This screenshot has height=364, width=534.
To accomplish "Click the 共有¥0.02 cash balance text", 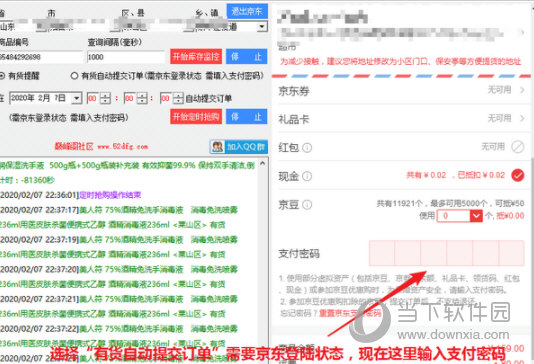I will (x=426, y=175).
